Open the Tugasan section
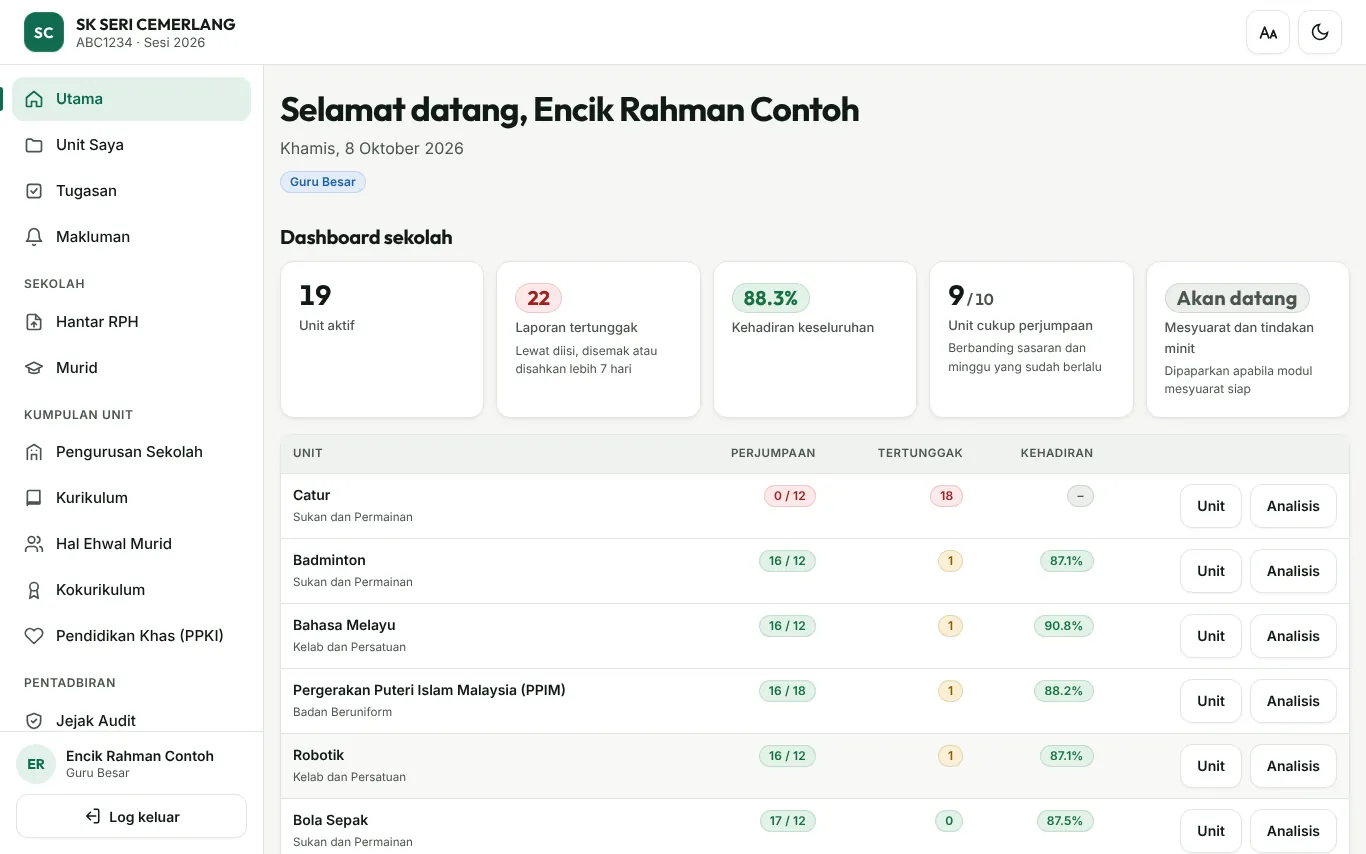Image resolution: width=1366 pixels, height=854 pixels. [x=132, y=191]
